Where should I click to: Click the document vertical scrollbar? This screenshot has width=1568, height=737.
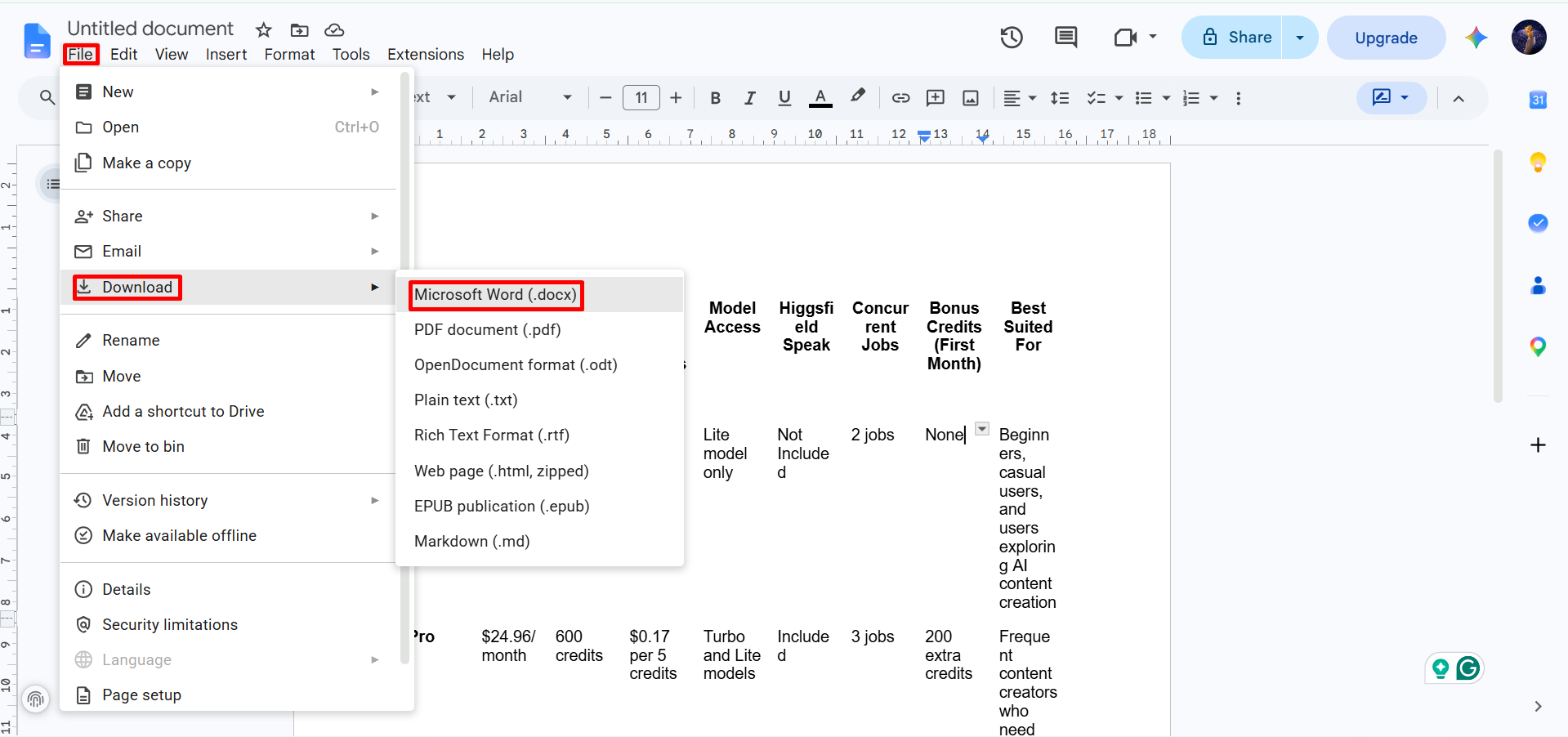(x=1498, y=276)
